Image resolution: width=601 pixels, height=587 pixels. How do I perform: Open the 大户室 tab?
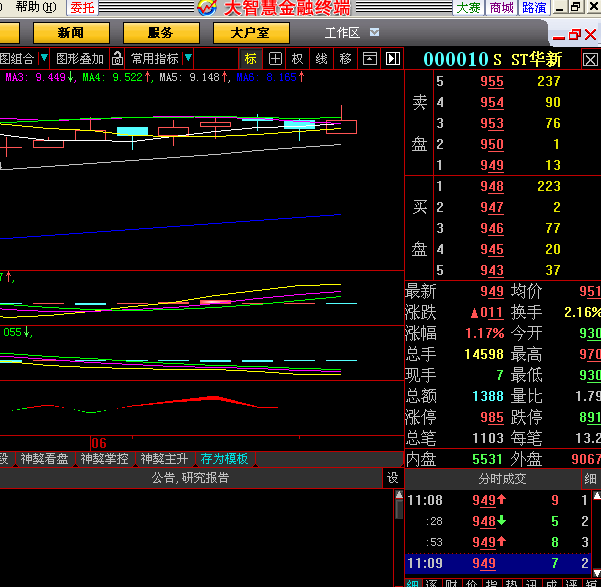click(x=251, y=33)
